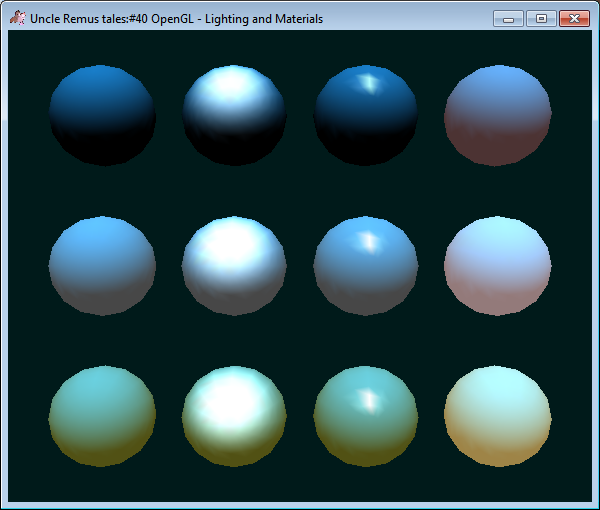This screenshot has width=600, height=510.
Task: Click middle-row blue sphere with small sharp highlight
Action: click(x=366, y=265)
